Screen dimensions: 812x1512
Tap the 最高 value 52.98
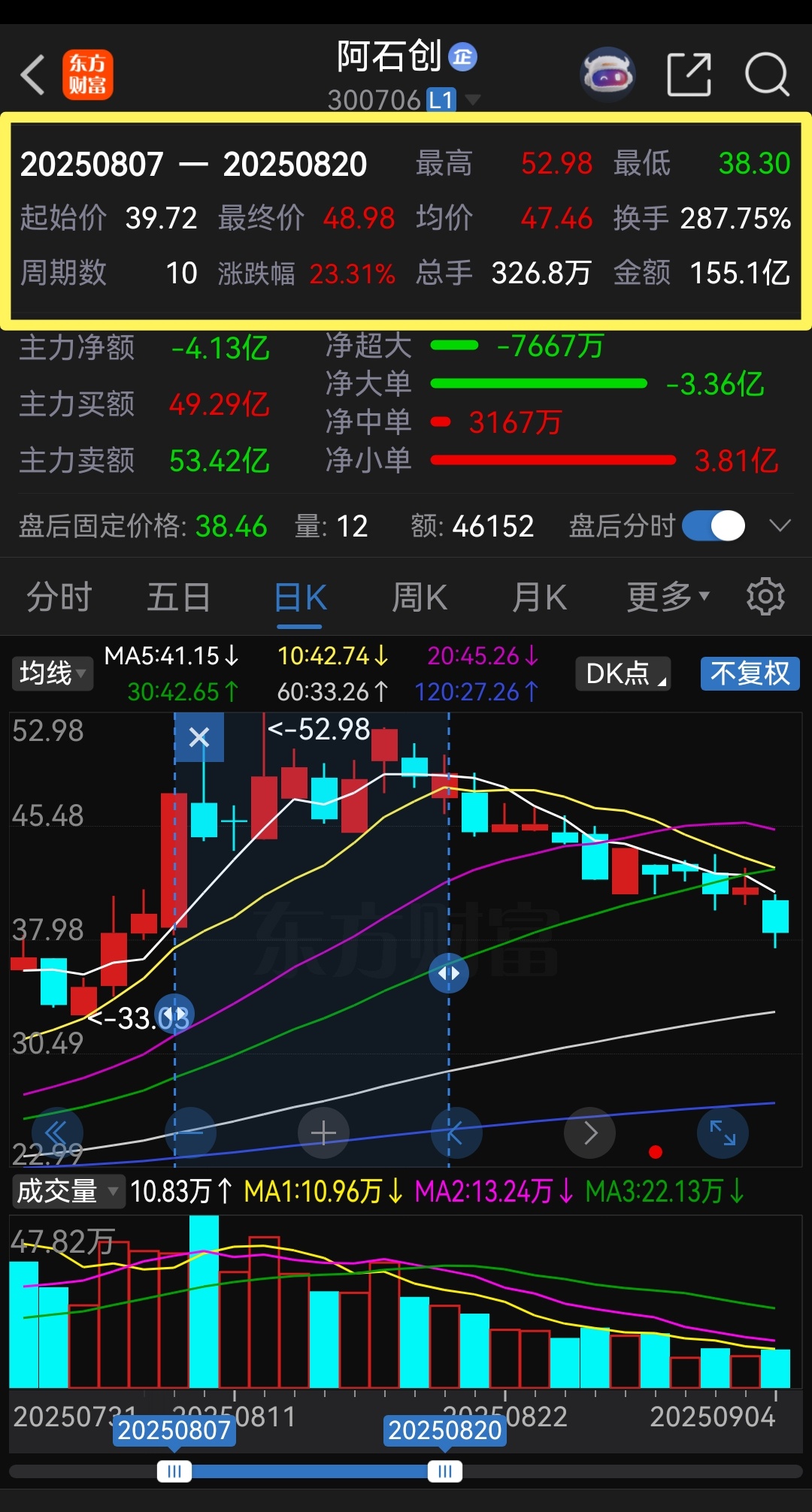pyautogui.click(x=557, y=163)
